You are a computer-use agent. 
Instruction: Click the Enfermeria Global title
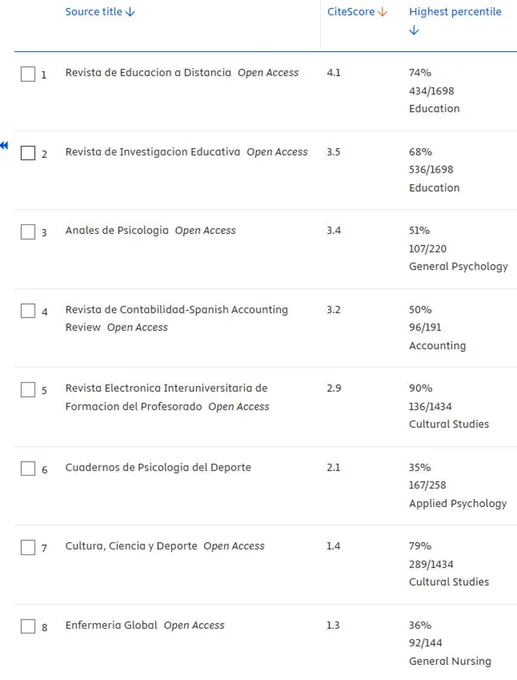tap(111, 625)
